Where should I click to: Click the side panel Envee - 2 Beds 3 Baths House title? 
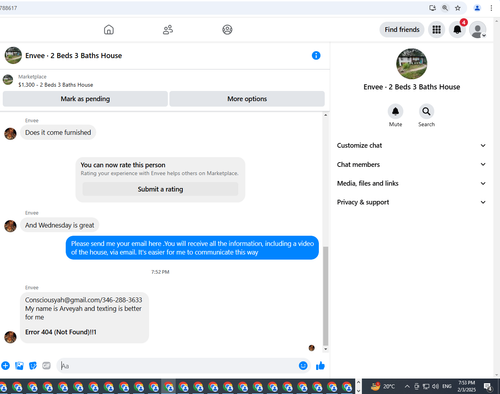click(411, 87)
